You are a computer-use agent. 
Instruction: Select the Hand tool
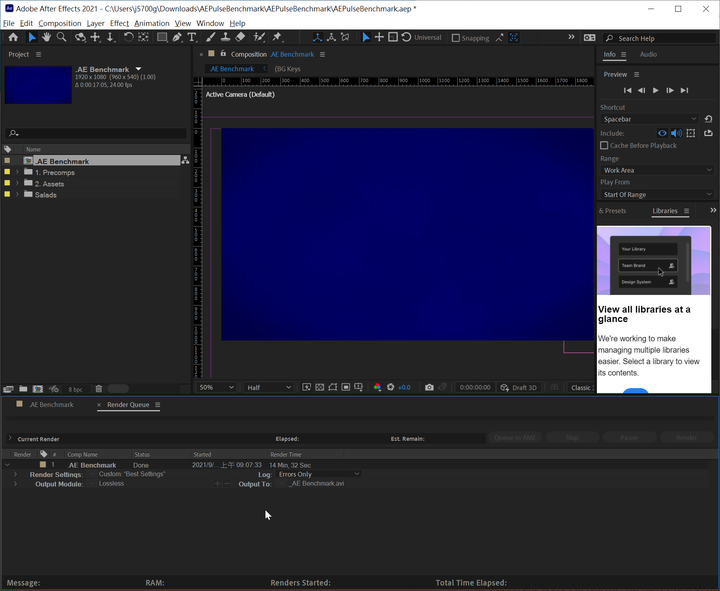(x=46, y=38)
